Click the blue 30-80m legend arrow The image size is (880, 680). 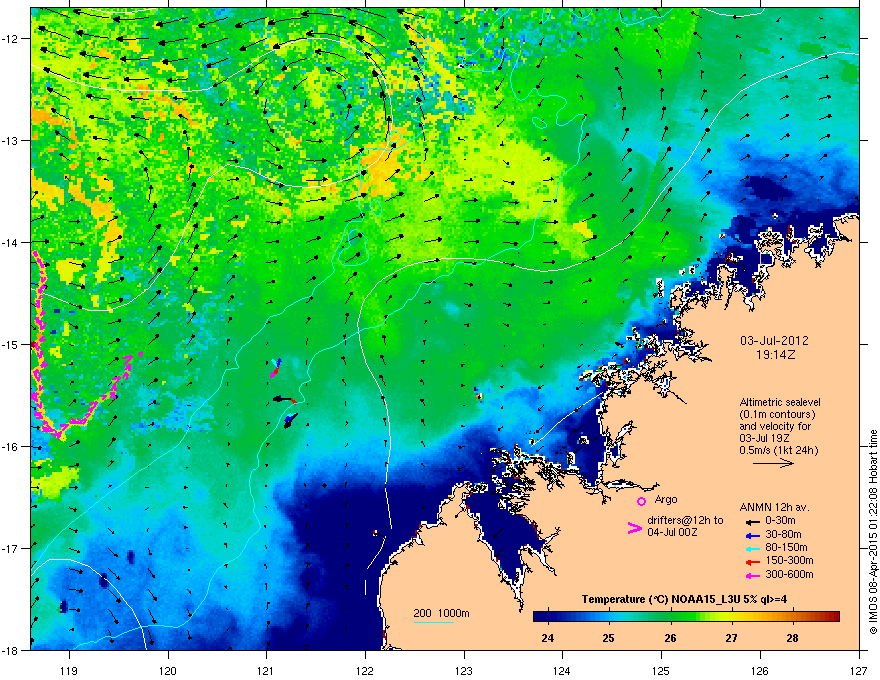point(753,535)
